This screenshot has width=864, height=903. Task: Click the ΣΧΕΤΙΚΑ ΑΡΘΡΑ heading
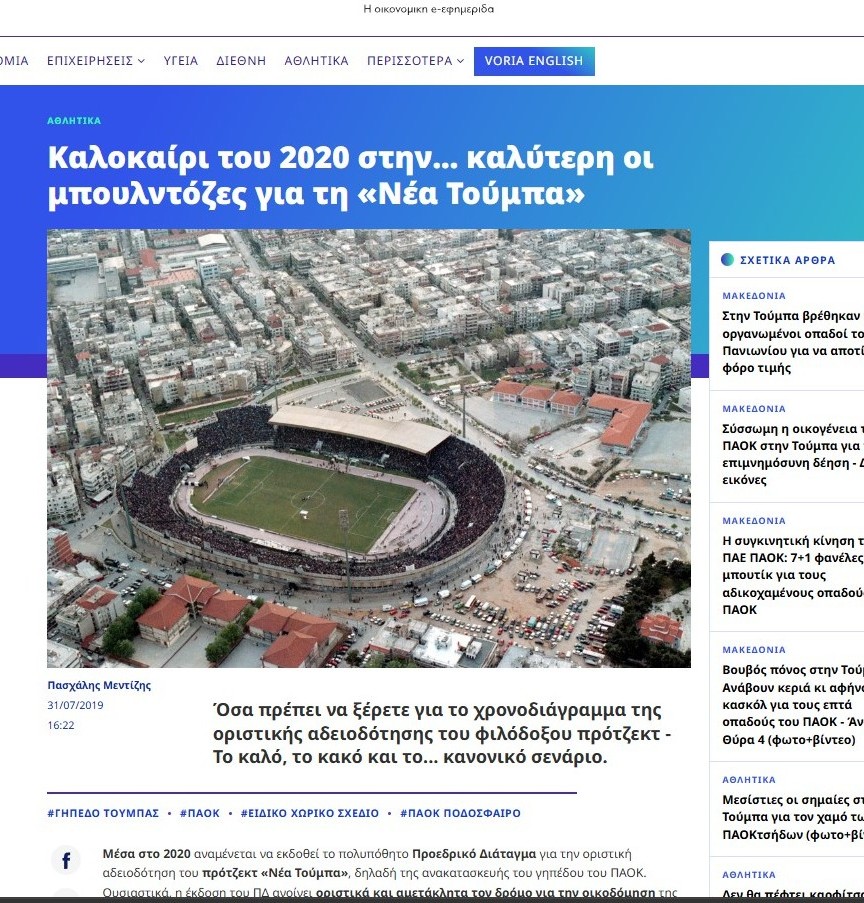pyautogui.click(x=787, y=260)
